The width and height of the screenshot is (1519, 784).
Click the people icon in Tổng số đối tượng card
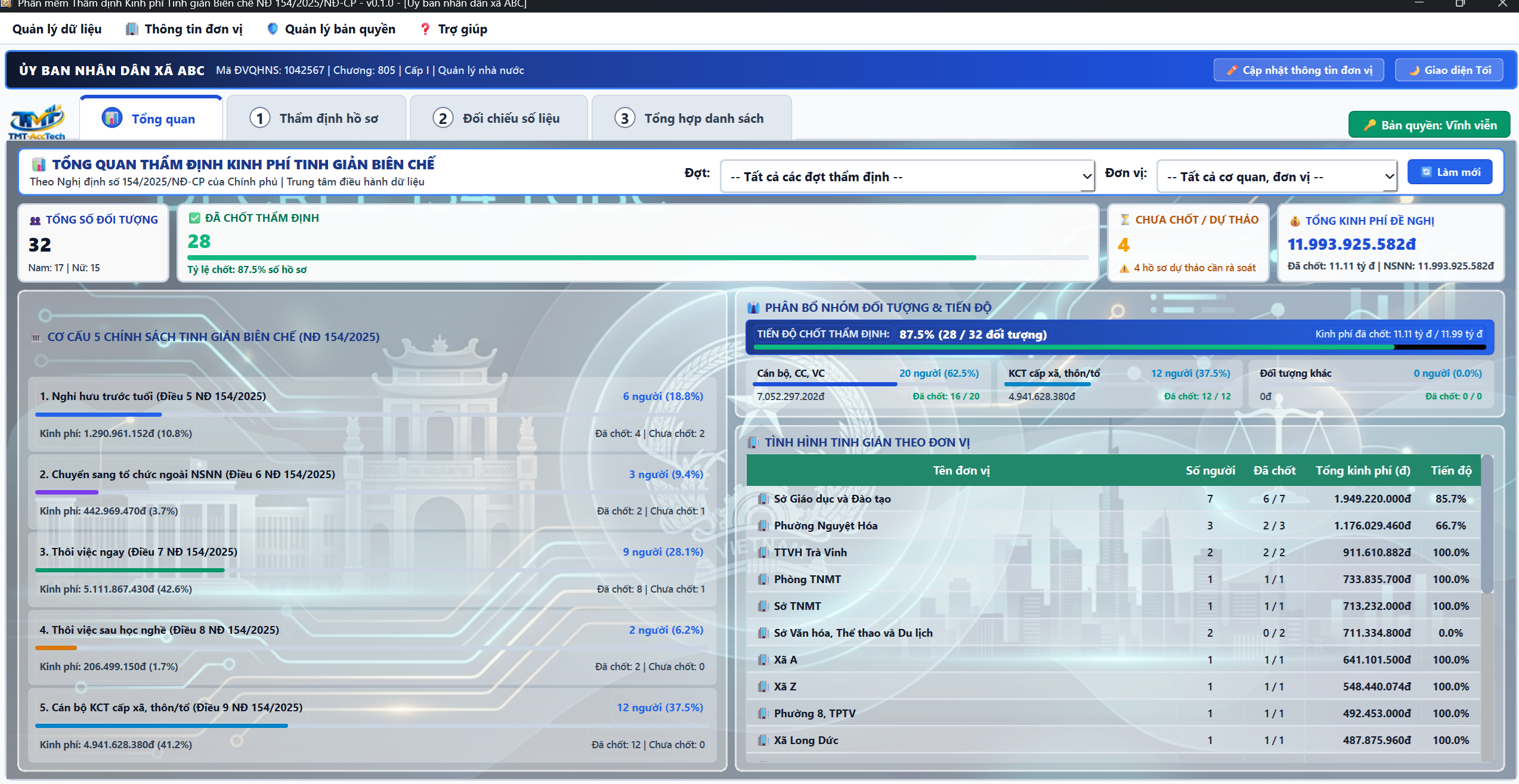(x=35, y=220)
